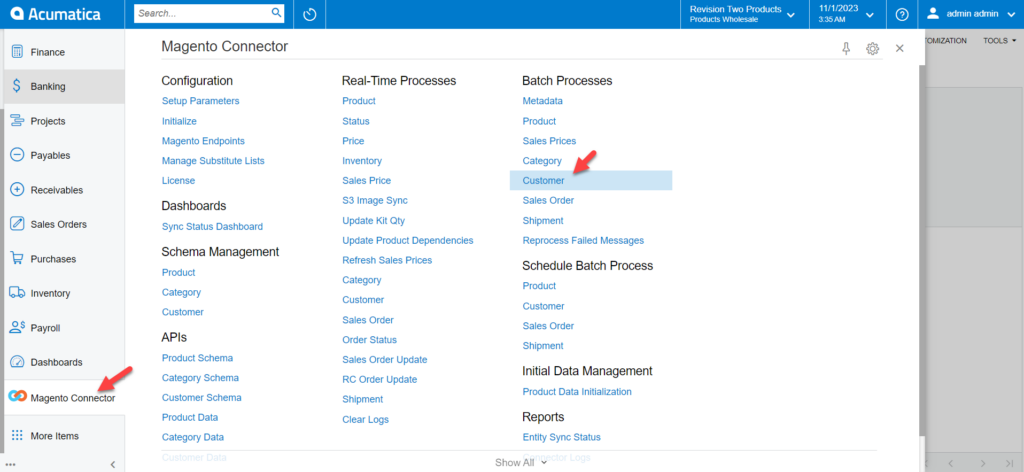Open Customer Schema API link
This screenshot has width=1024, height=472.
(x=201, y=398)
